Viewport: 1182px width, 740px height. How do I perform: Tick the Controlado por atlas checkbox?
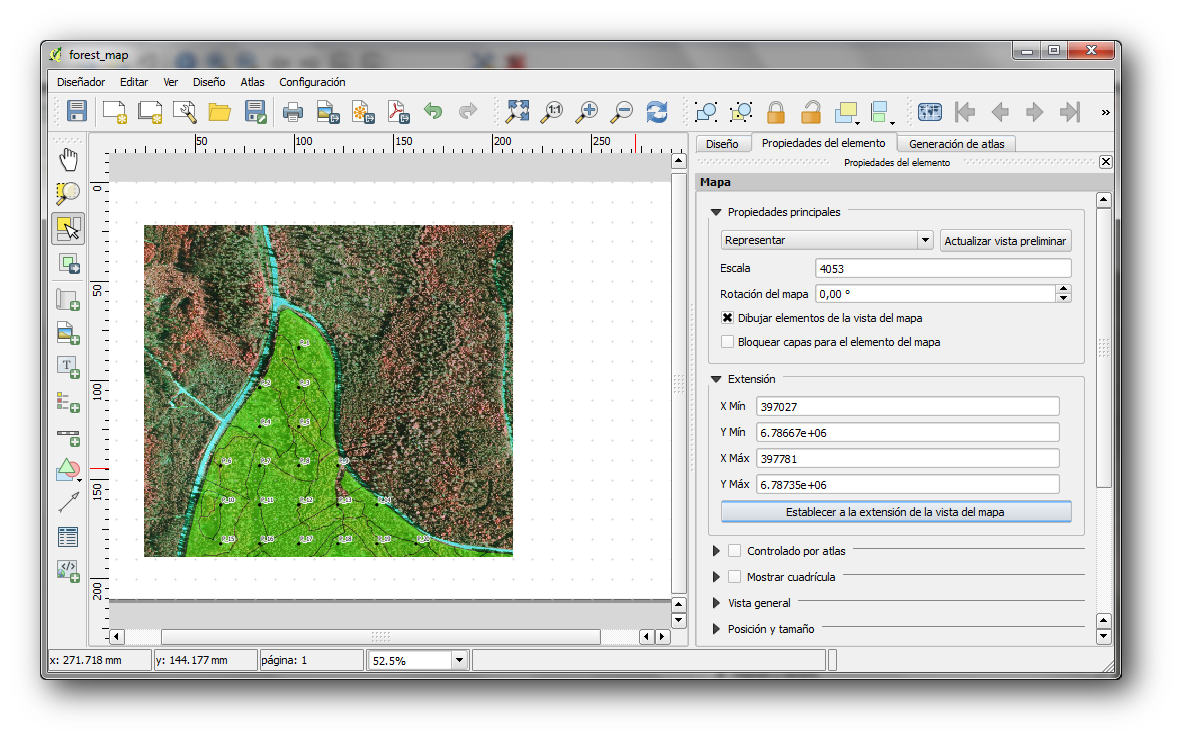pos(734,551)
